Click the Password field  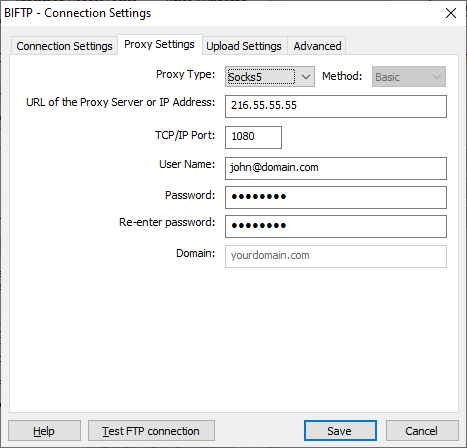336,197
